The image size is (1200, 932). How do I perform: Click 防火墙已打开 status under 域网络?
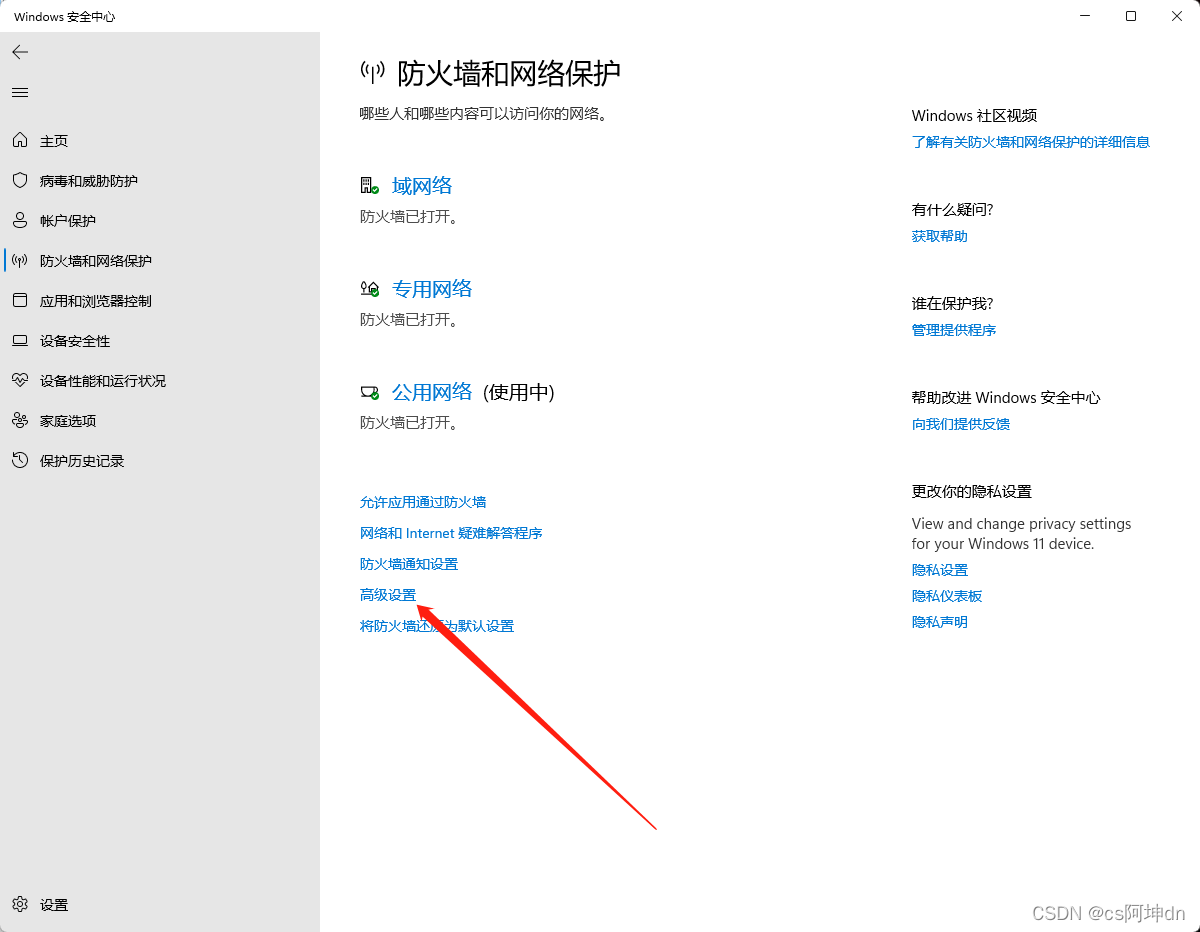(x=409, y=217)
